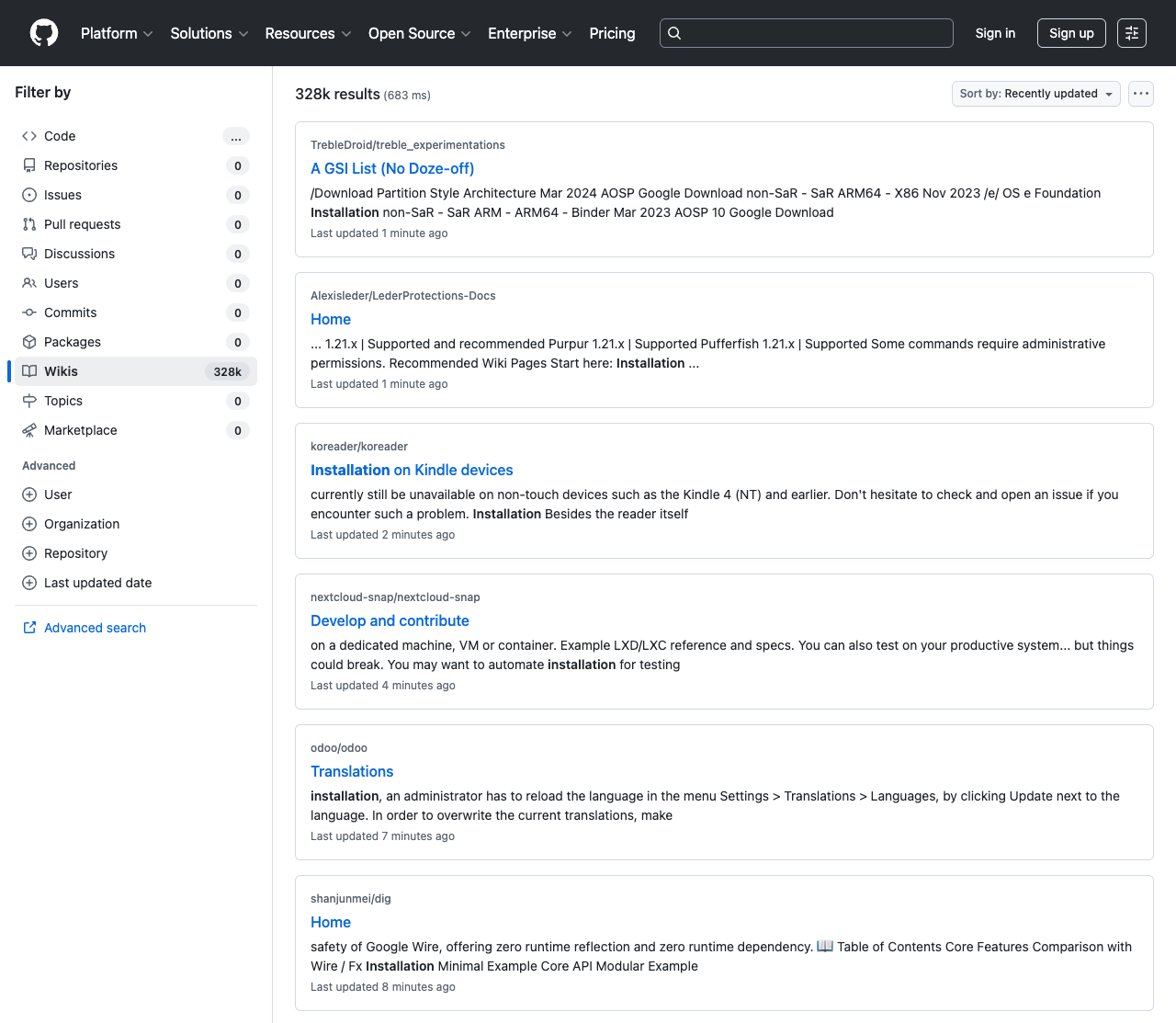1176x1023 pixels.
Task: Filter results by Users
Action: [x=136, y=283]
